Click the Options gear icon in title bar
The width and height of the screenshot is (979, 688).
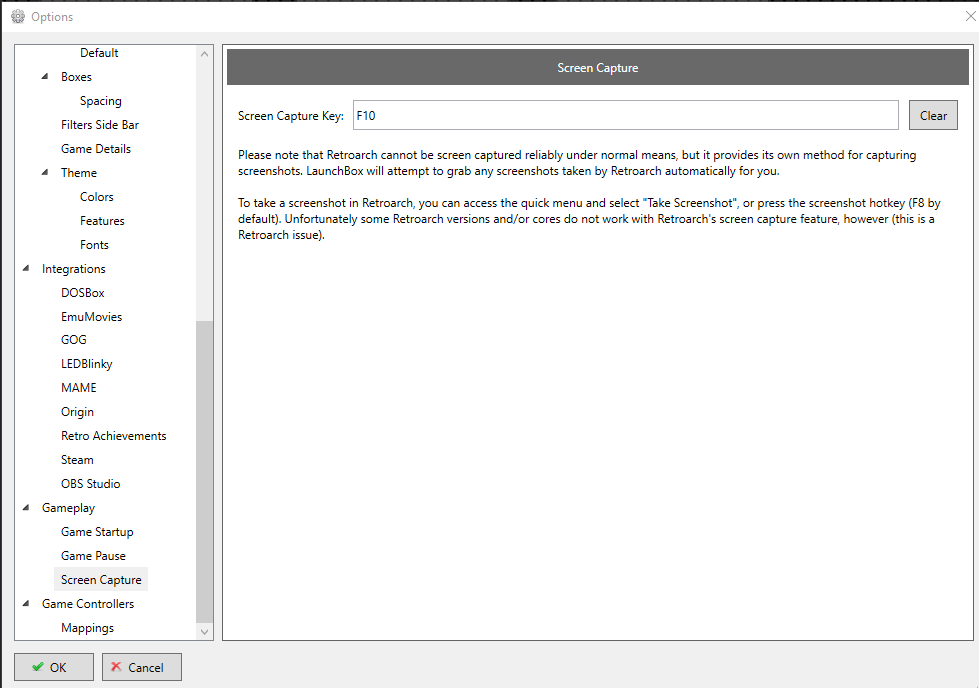(18, 17)
